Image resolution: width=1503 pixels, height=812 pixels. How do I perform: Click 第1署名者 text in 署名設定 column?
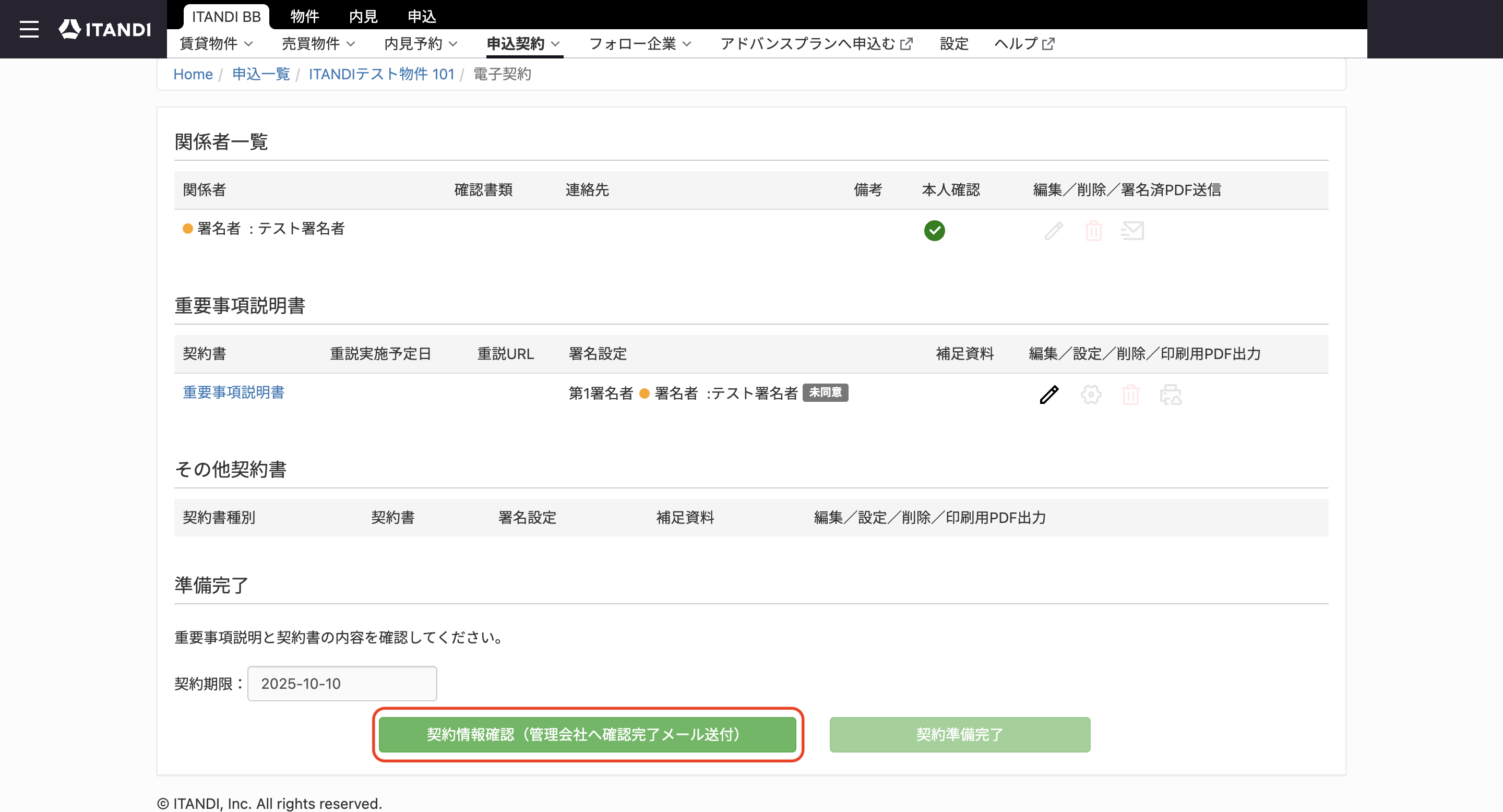pyautogui.click(x=601, y=393)
